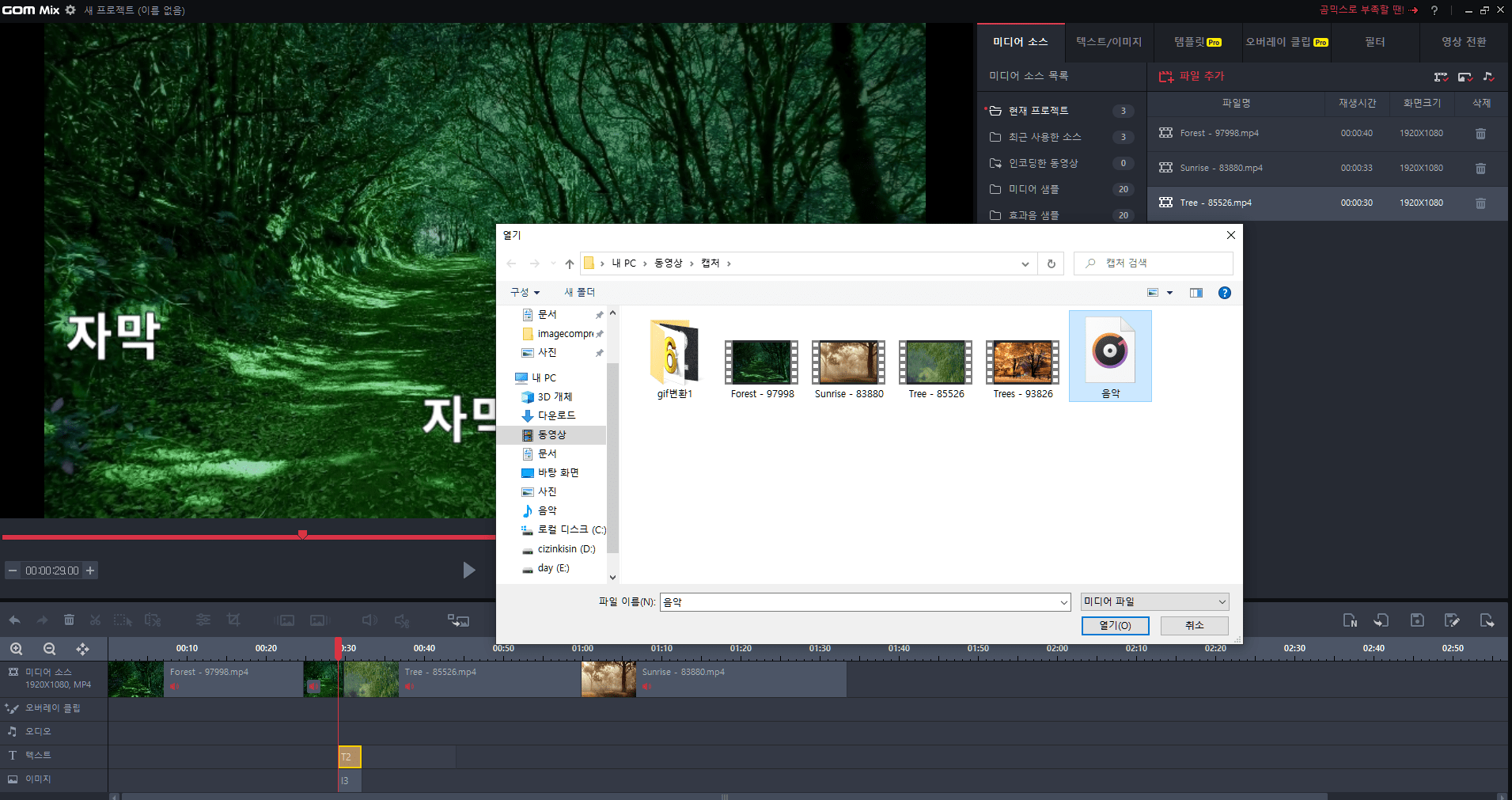Click 파일 추가 to add a file

point(1192,77)
